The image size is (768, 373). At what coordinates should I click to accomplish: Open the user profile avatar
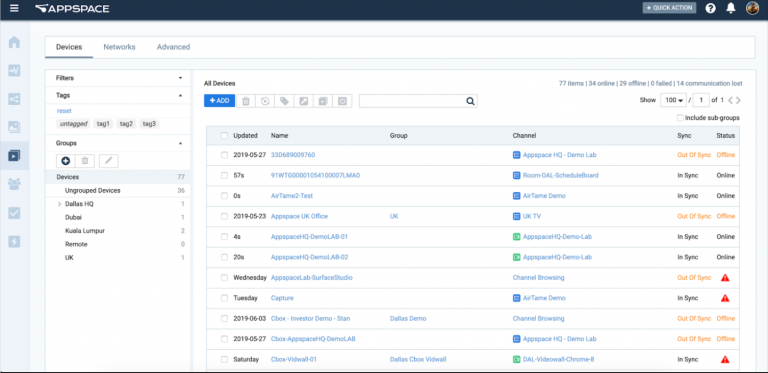[x=752, y=8]
